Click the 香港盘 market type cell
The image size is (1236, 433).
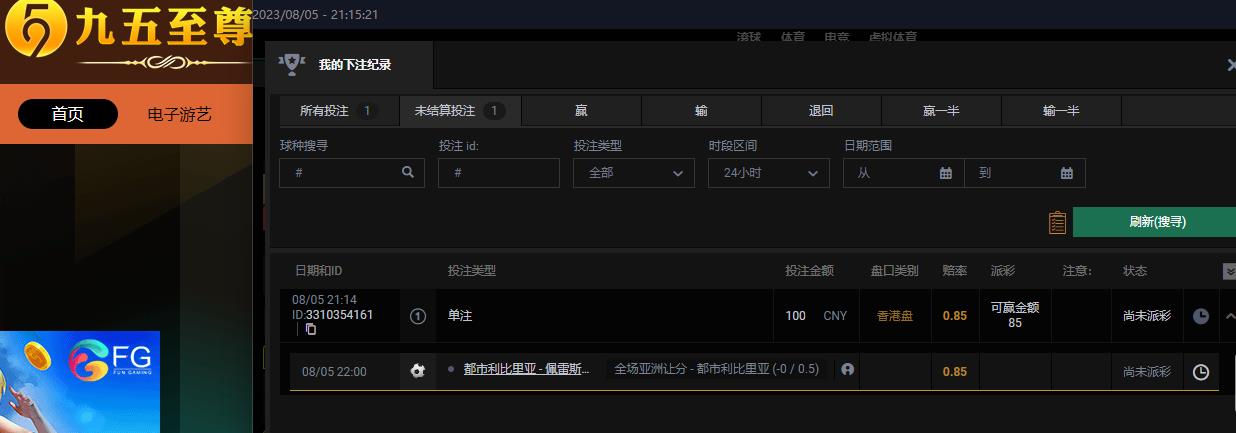[x=895, y=316]
